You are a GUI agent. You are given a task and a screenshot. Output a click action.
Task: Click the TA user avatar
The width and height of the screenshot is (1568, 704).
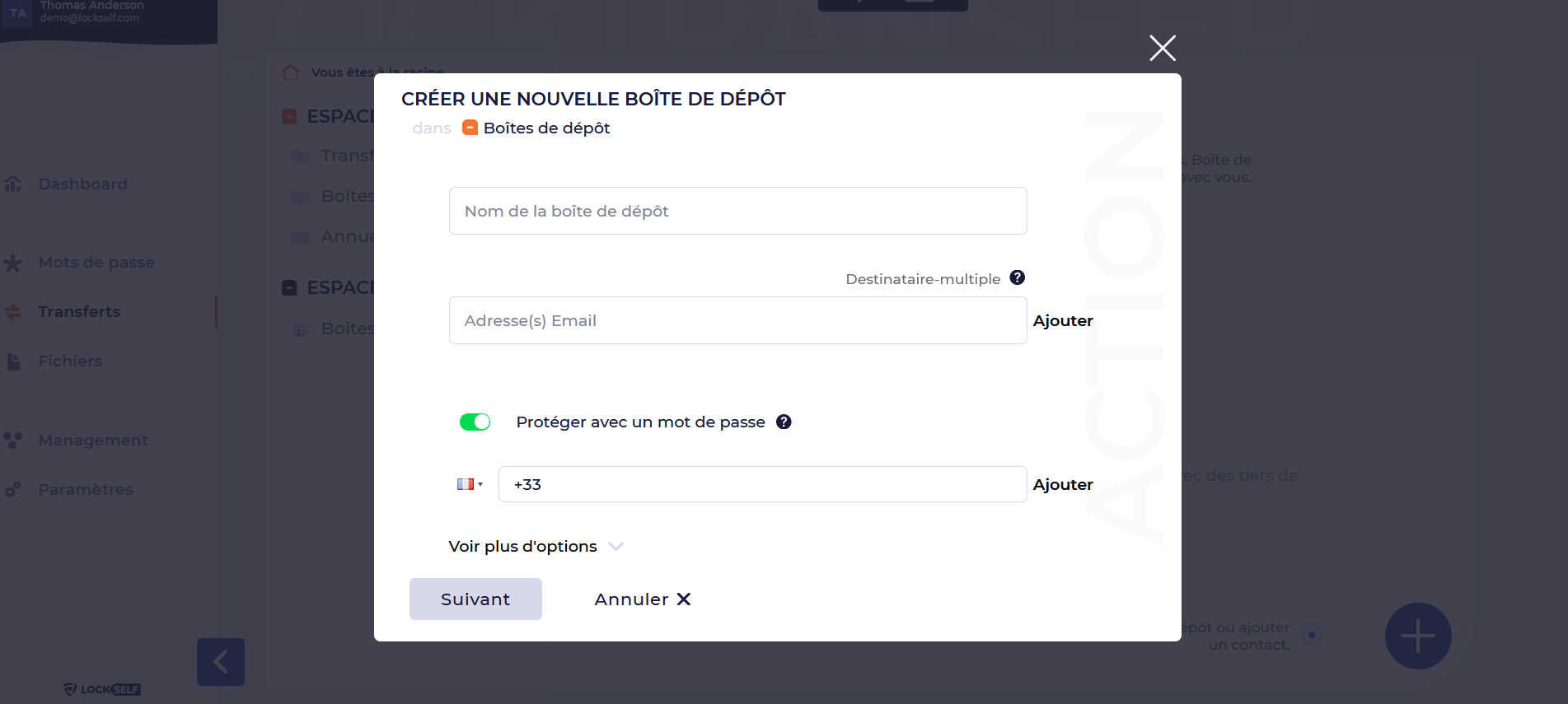point(17,13)
